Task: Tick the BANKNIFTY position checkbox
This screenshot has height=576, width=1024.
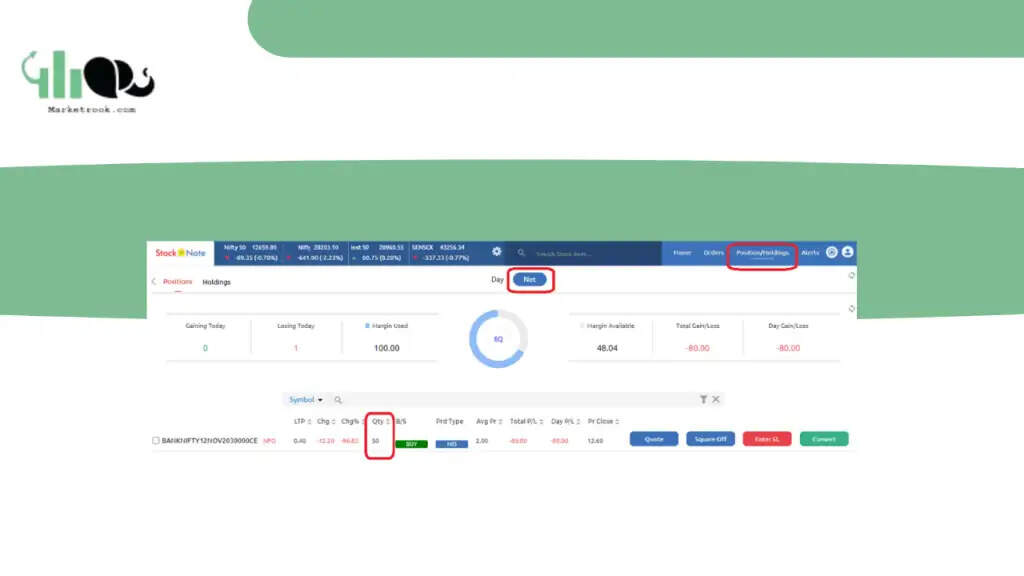Action: [x=155, y=441]
